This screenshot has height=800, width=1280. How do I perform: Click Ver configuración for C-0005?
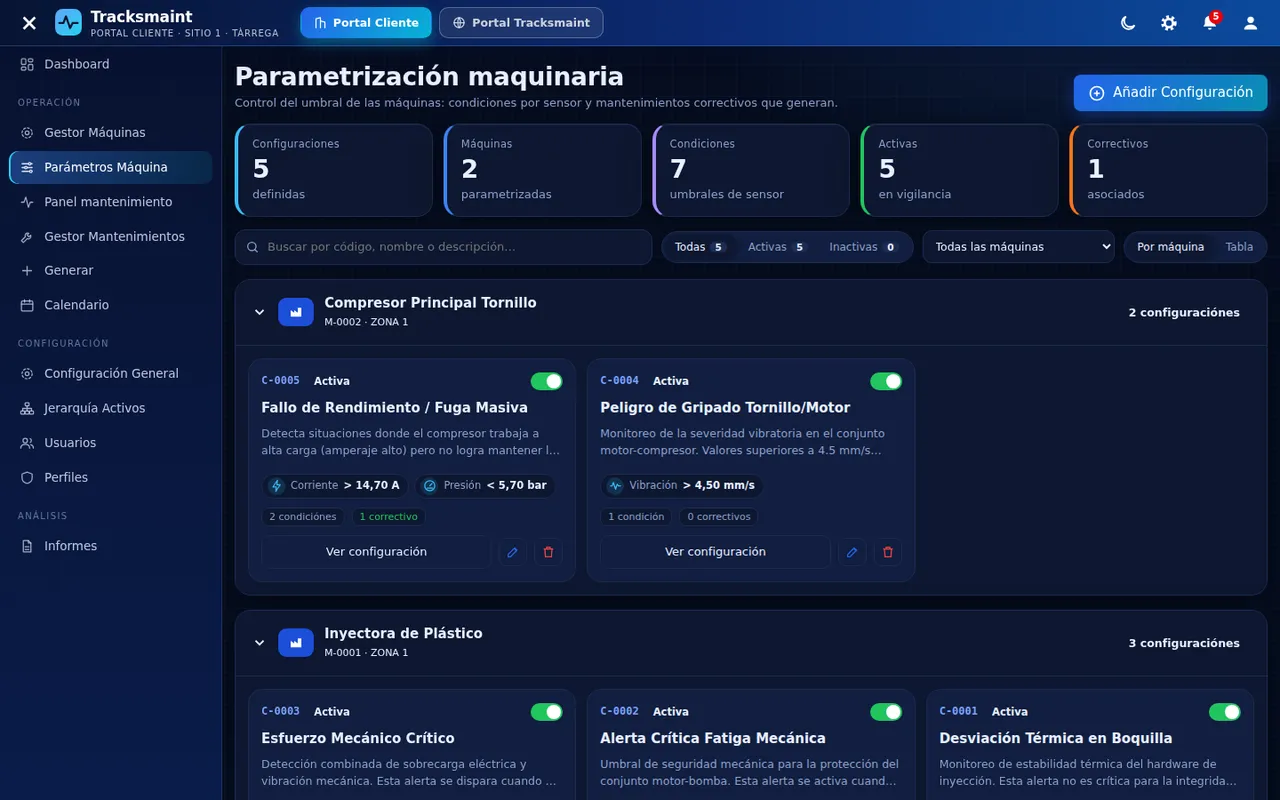pyautogui.click(x=376, y=552)
